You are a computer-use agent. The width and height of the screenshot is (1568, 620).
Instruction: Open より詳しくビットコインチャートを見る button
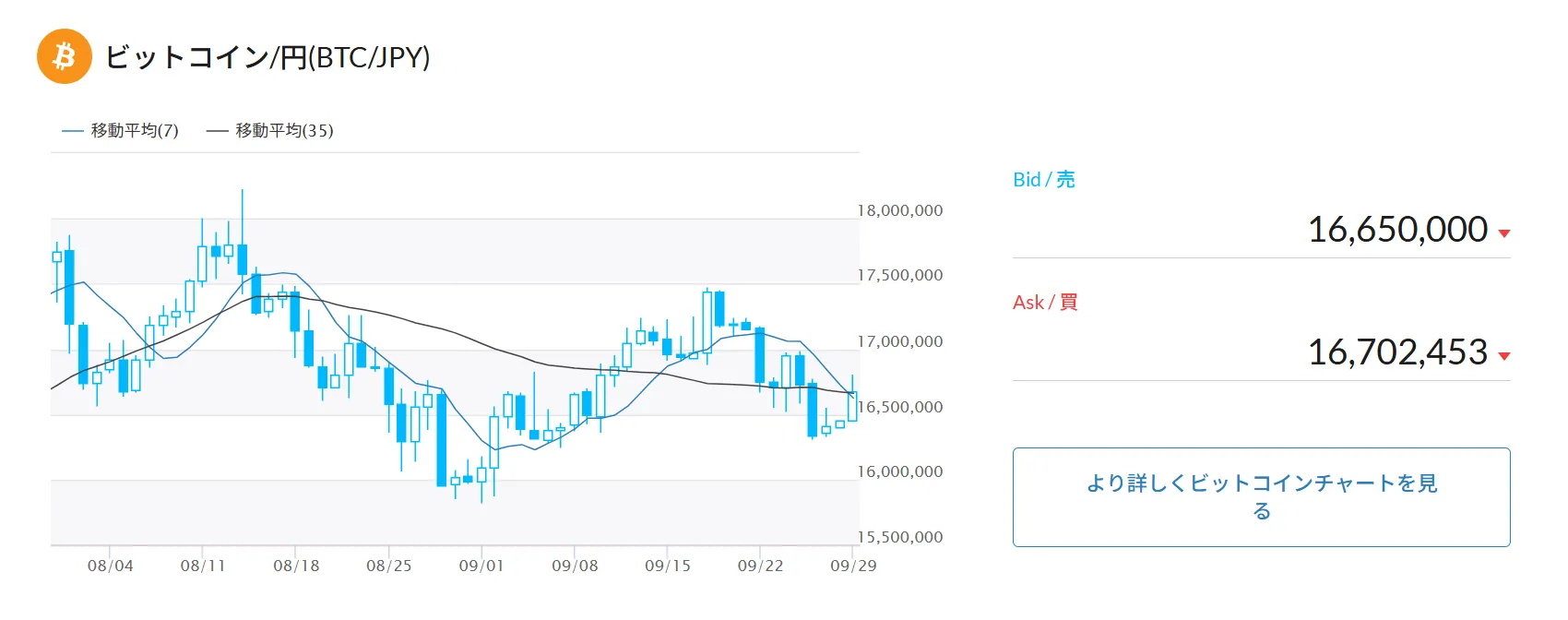1261,496
